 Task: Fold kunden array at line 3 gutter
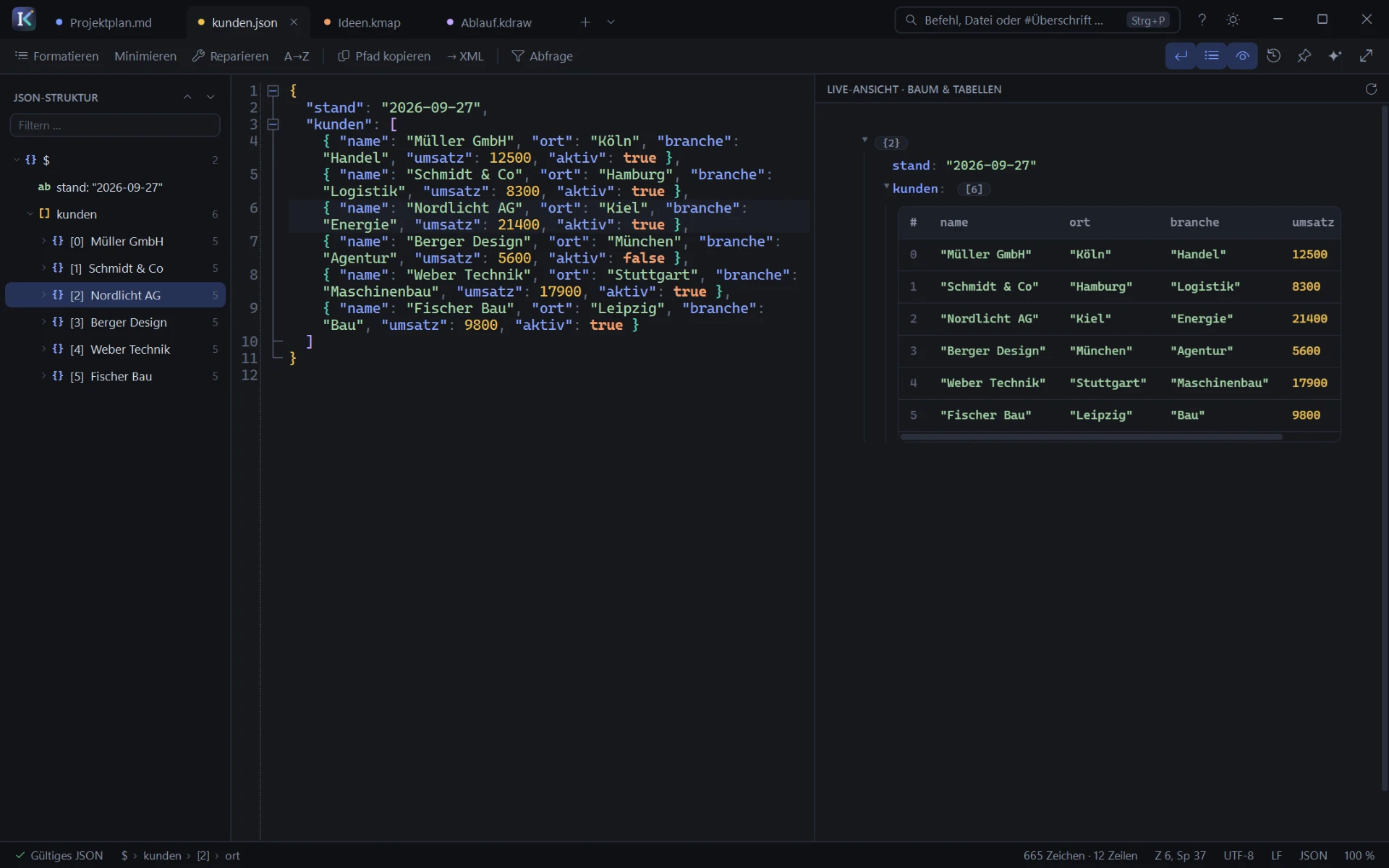click(x=273, y=124)
